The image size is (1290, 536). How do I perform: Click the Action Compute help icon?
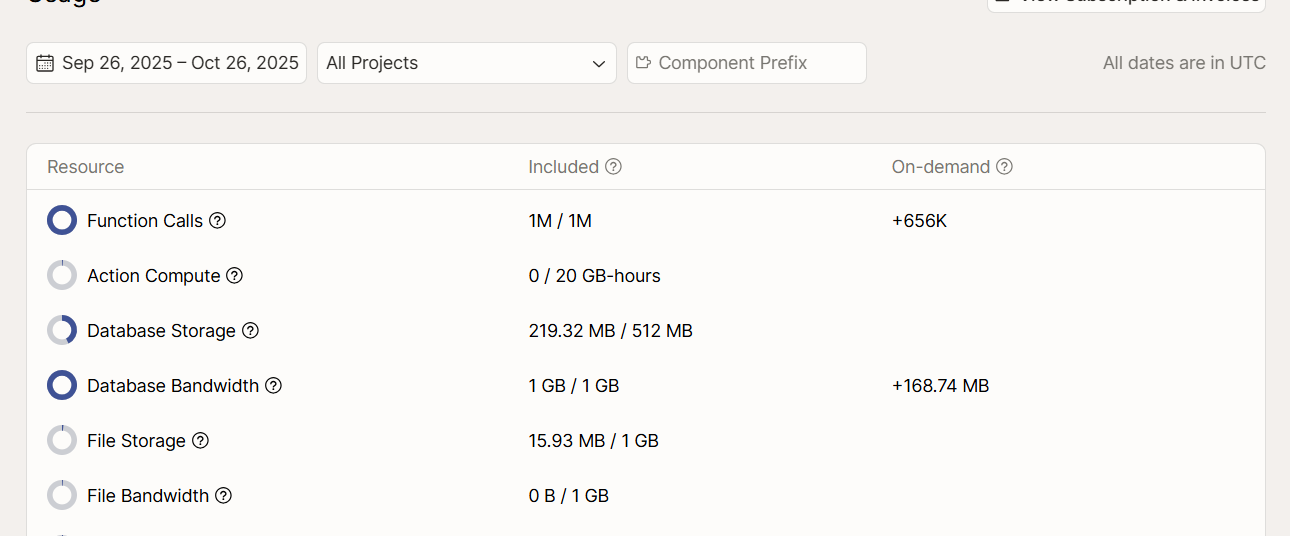coord(234,276)
